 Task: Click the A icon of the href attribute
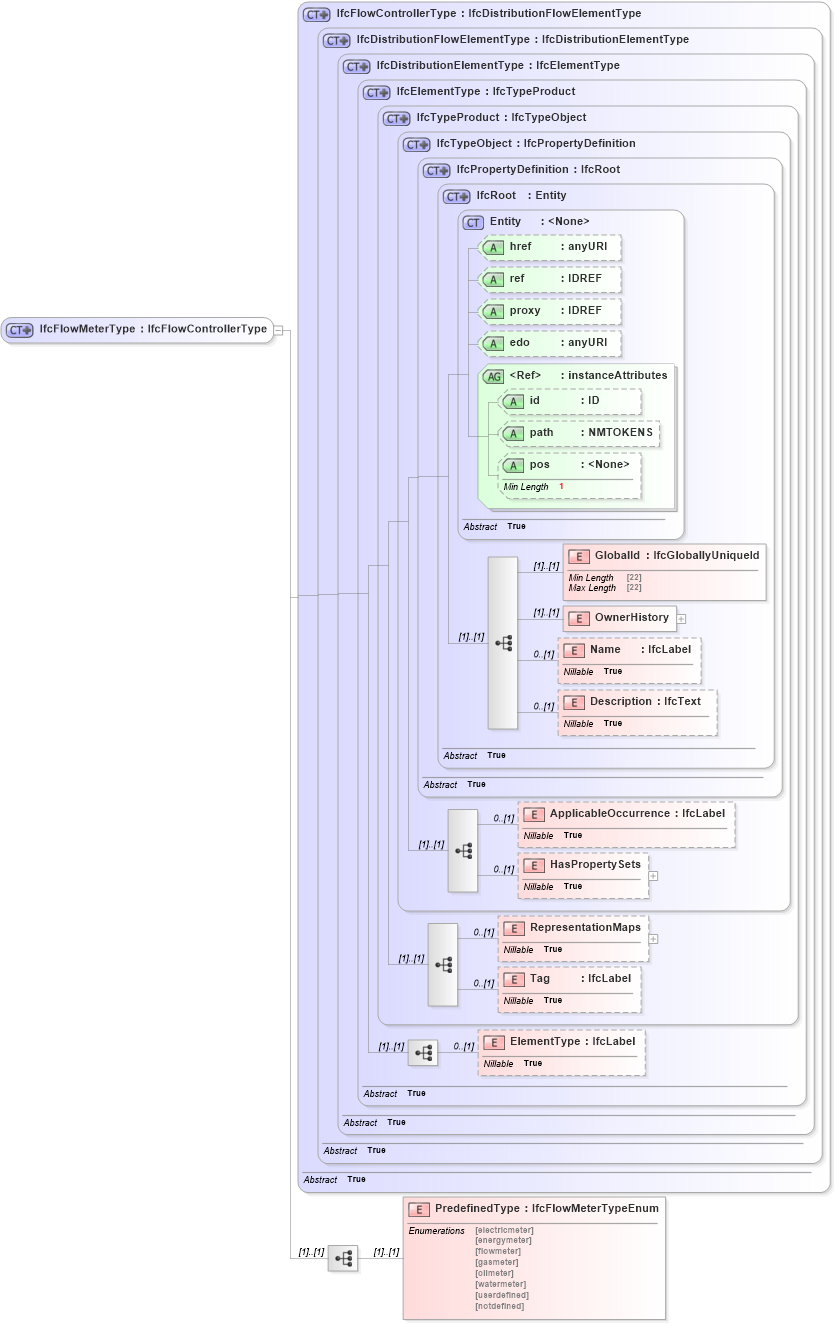pos(494,247)
